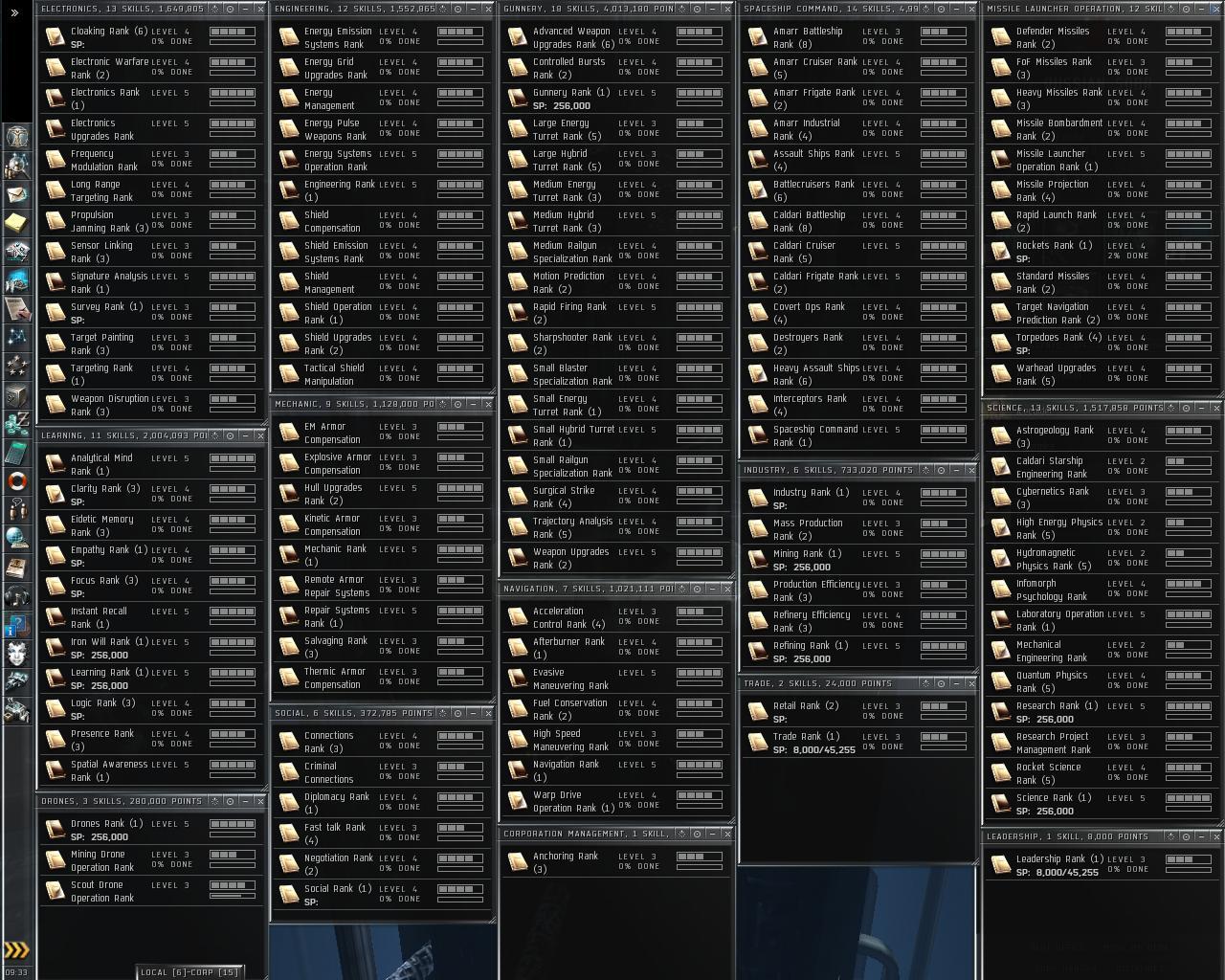Click the EM Armor Compensation book icon
This screenshot has height=980, width=1225.
(x=289, y=433)
